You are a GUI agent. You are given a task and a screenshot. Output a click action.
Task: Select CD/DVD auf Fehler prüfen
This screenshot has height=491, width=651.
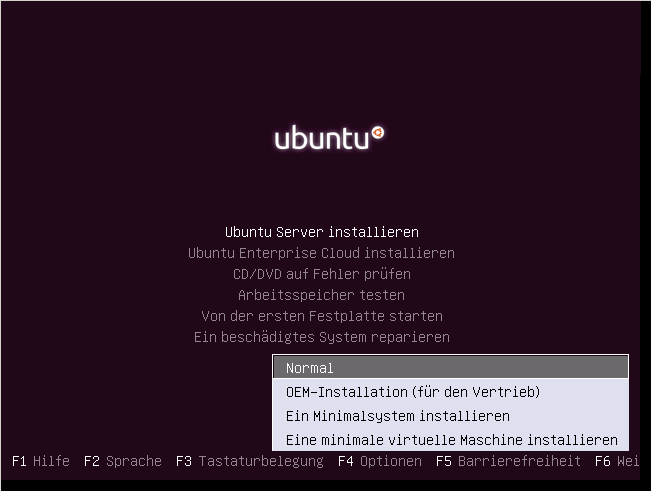coord(322,274)
